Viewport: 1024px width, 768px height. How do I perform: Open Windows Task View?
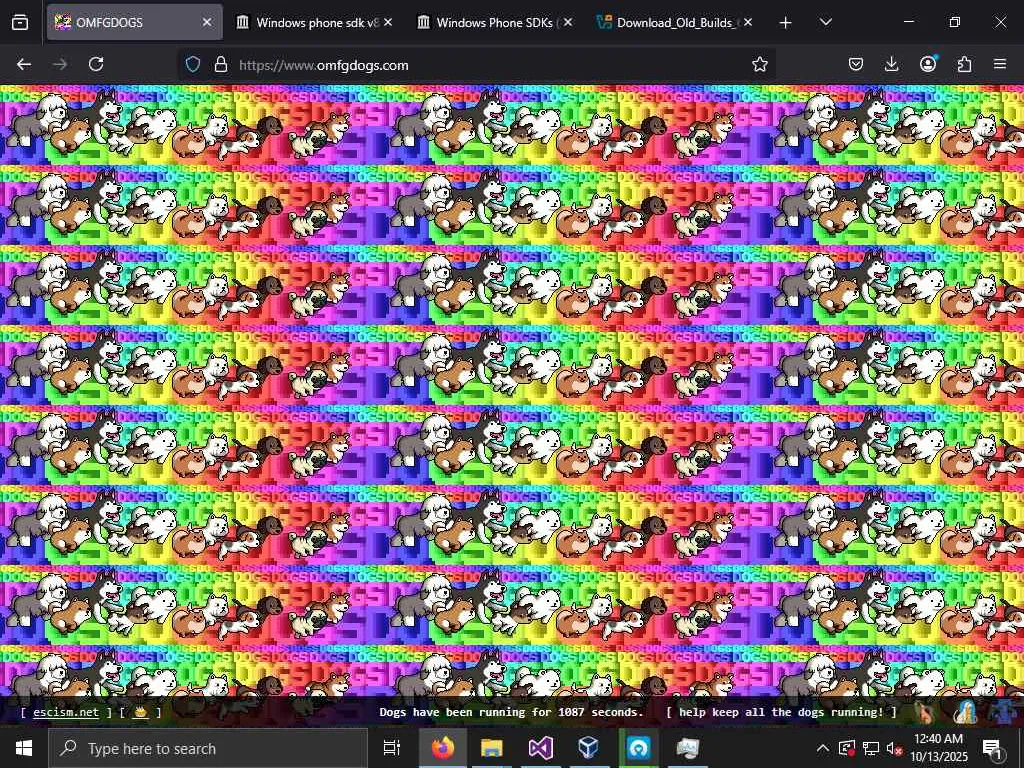click(x=392, y=748)
